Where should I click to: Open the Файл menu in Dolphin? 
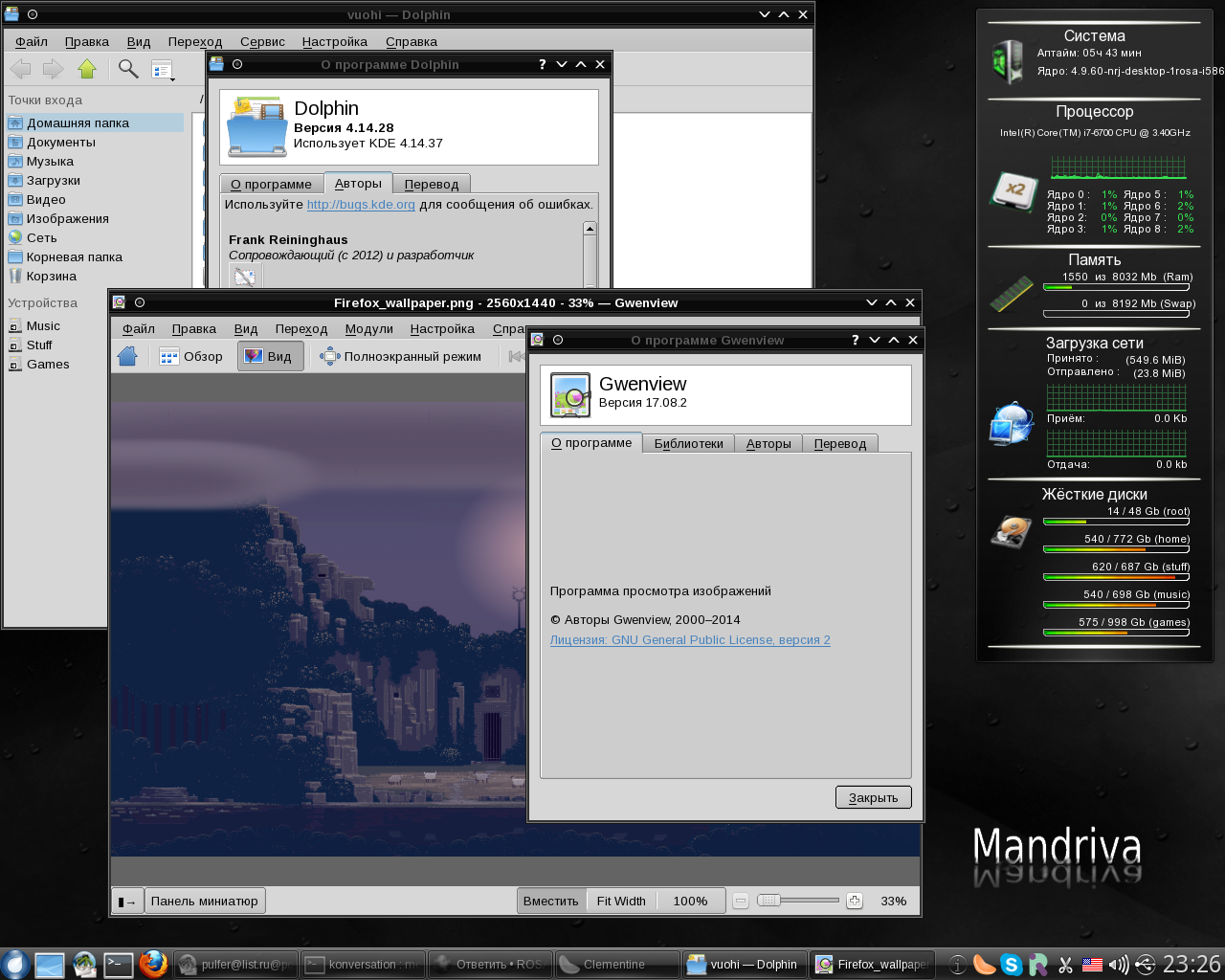pos(32,41)
